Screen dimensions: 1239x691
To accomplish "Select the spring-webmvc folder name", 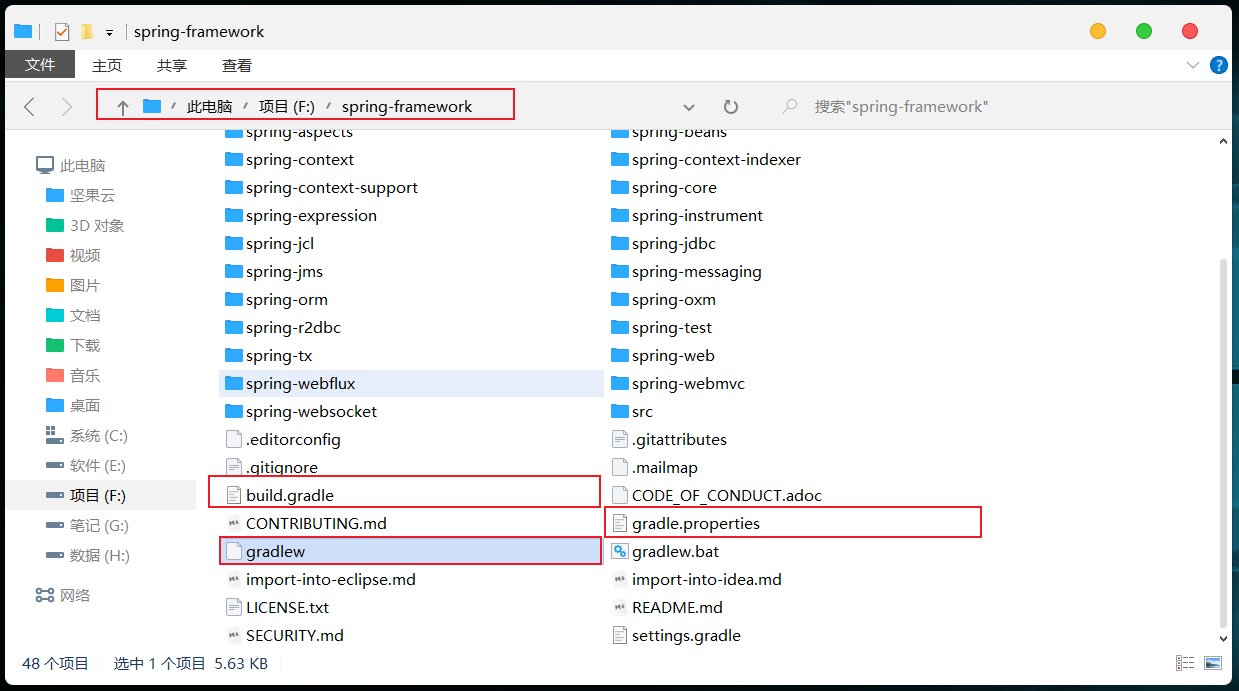I will (688, 383).
